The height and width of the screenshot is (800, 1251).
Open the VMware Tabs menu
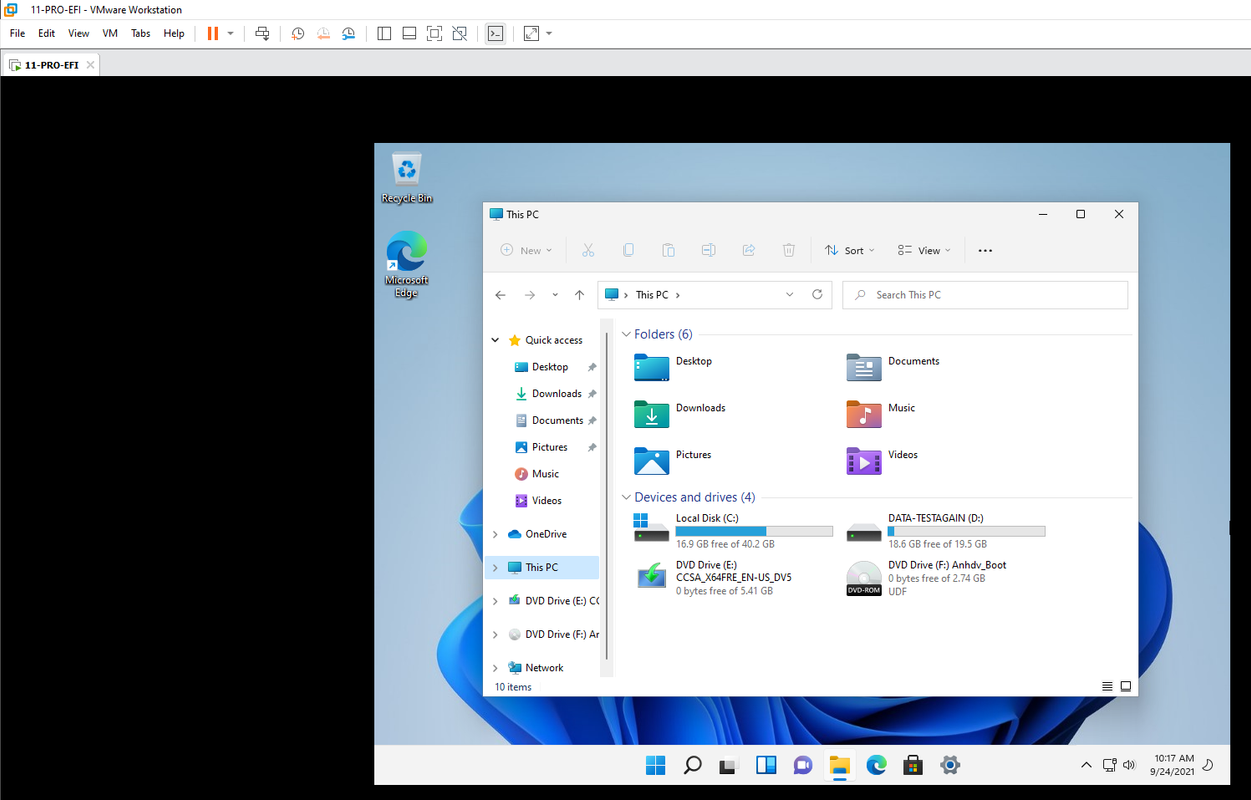[141, 33]
